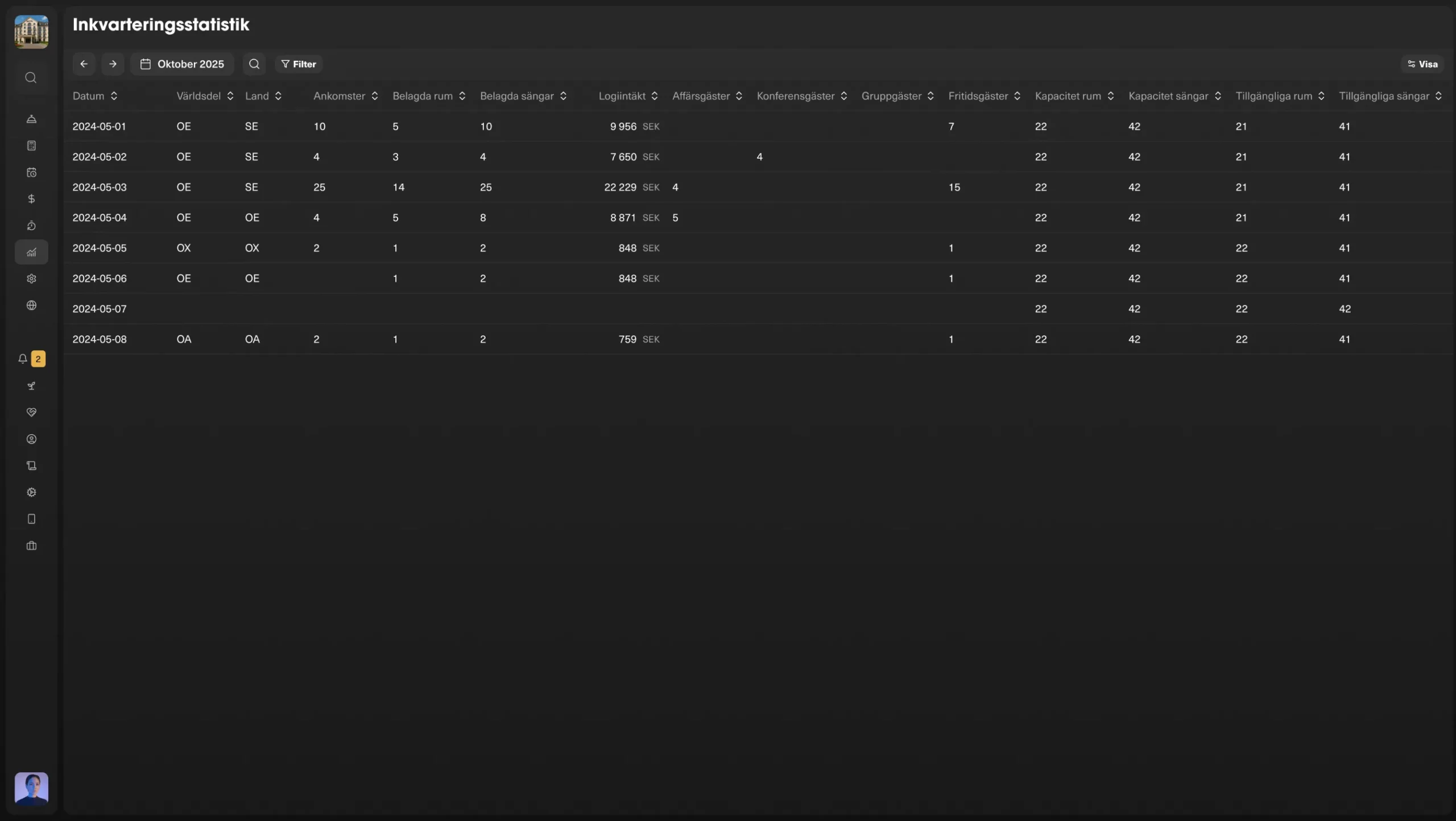Open the dollar sign finance section
Screen dimensions: 1456x821
pyautogui.click(x=31, y=199)
